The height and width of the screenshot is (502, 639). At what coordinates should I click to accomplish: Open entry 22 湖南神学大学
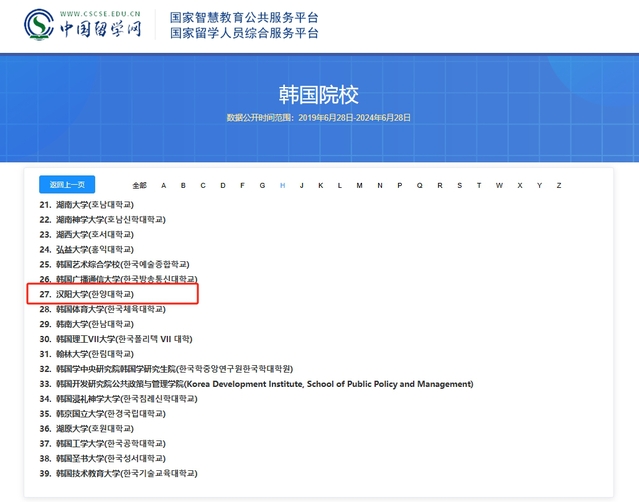pos(102,220)
